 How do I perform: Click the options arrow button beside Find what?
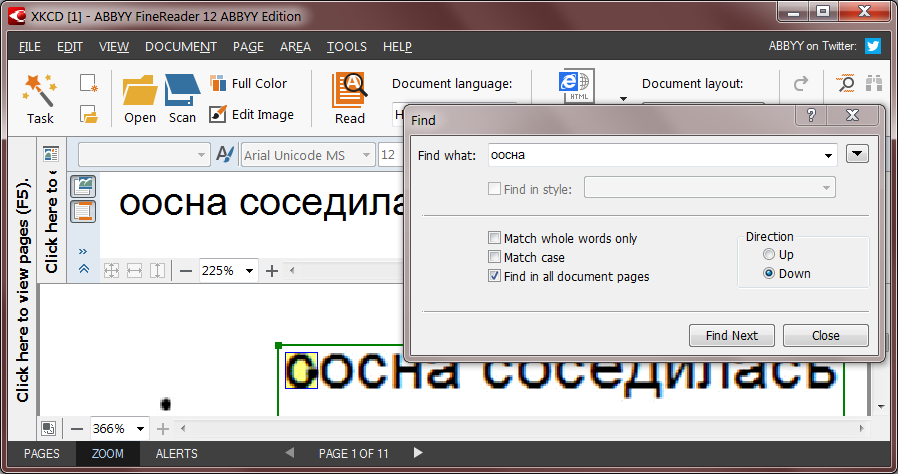point(857,154)
